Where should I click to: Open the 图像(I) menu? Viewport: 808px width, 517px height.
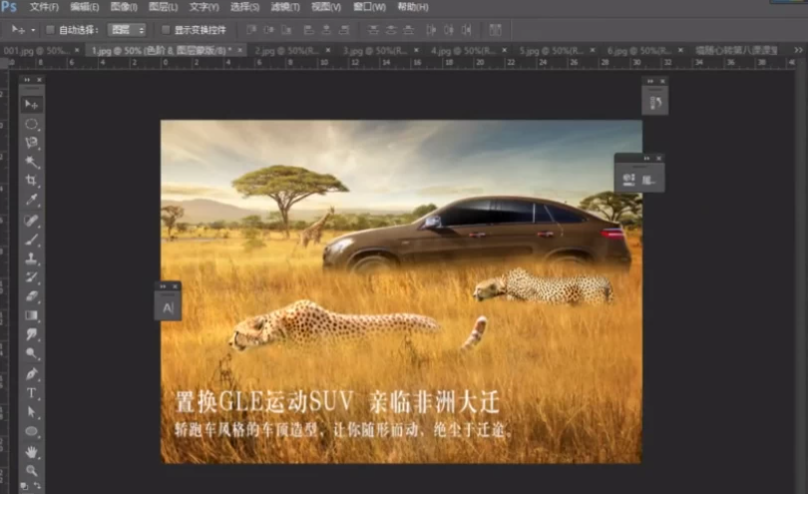[124, 7]
